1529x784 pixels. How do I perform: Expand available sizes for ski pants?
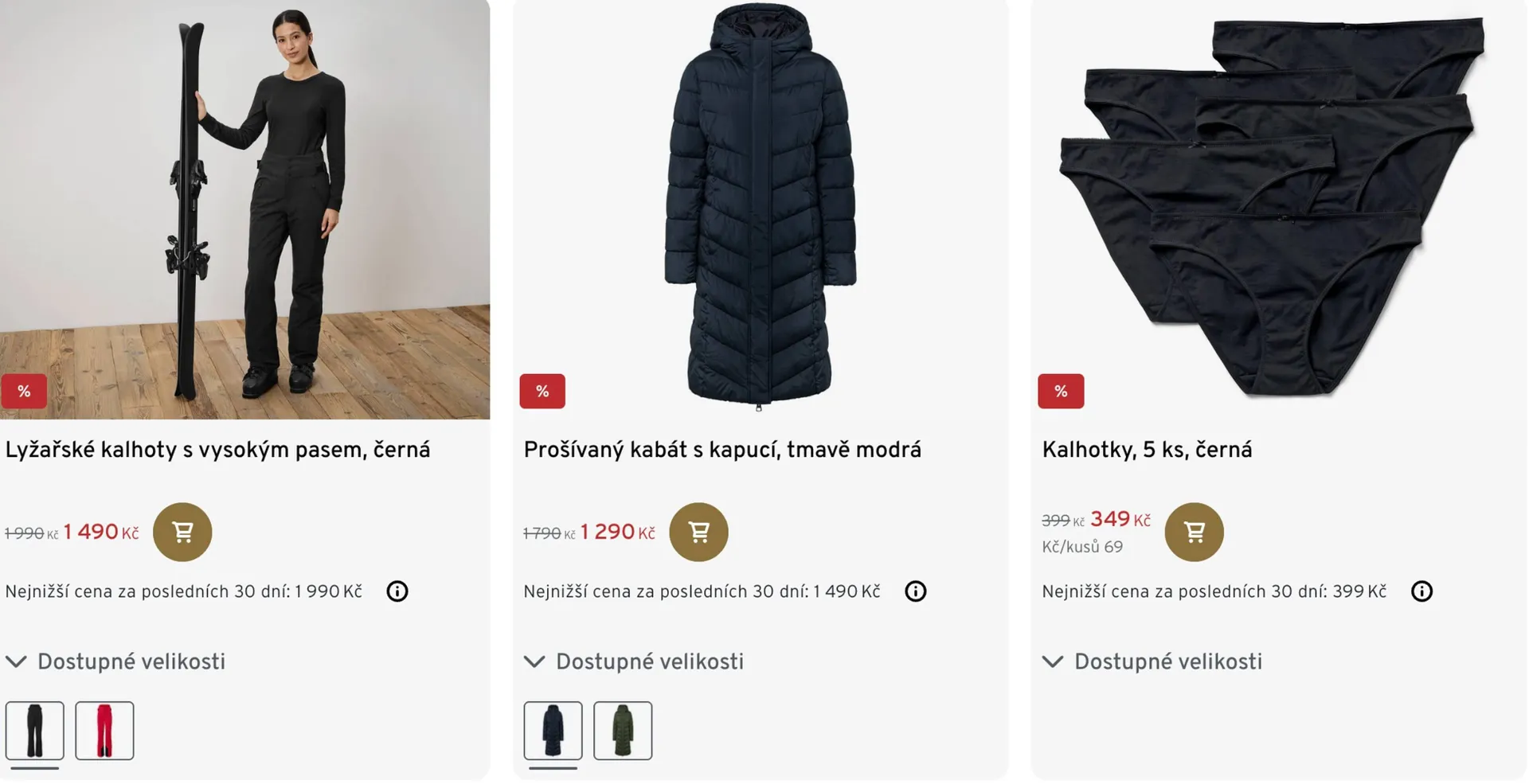tap(116, 661)
